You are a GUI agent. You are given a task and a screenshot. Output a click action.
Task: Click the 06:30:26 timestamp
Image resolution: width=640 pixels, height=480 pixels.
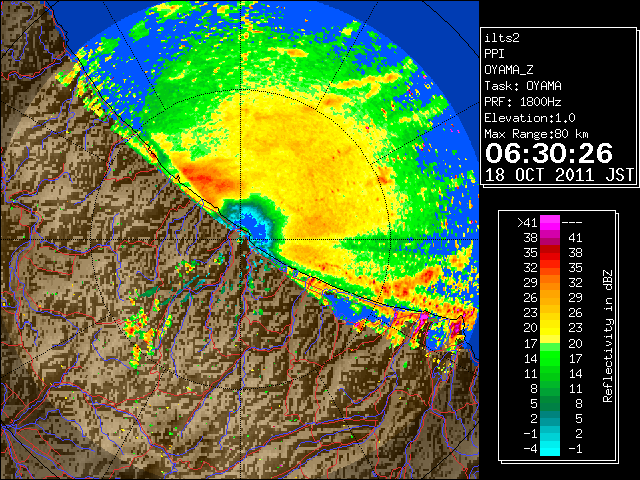click(x=549, y=153)
